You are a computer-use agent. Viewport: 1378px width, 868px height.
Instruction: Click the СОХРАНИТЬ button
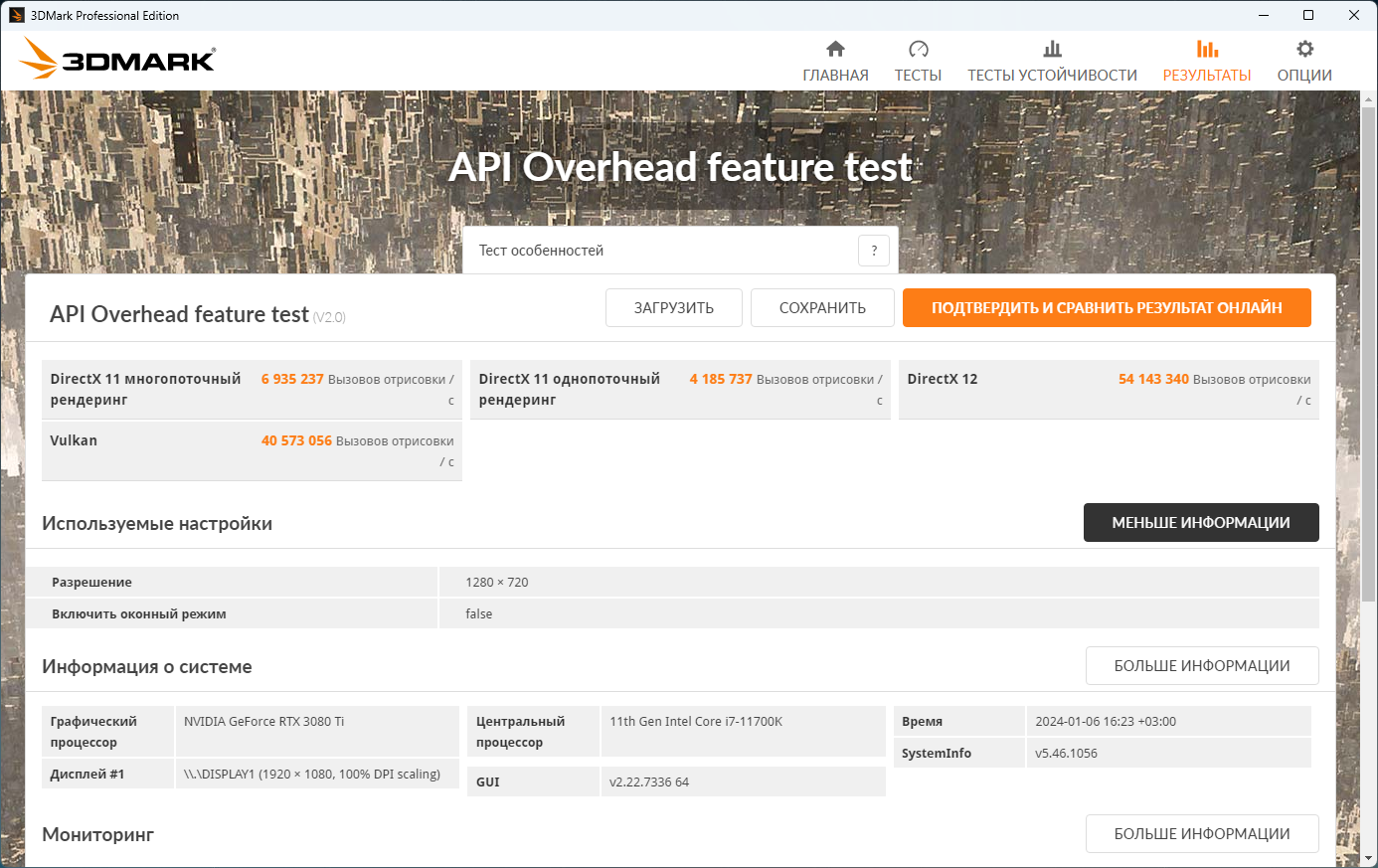pyautogui.click(x=822, y=308)
